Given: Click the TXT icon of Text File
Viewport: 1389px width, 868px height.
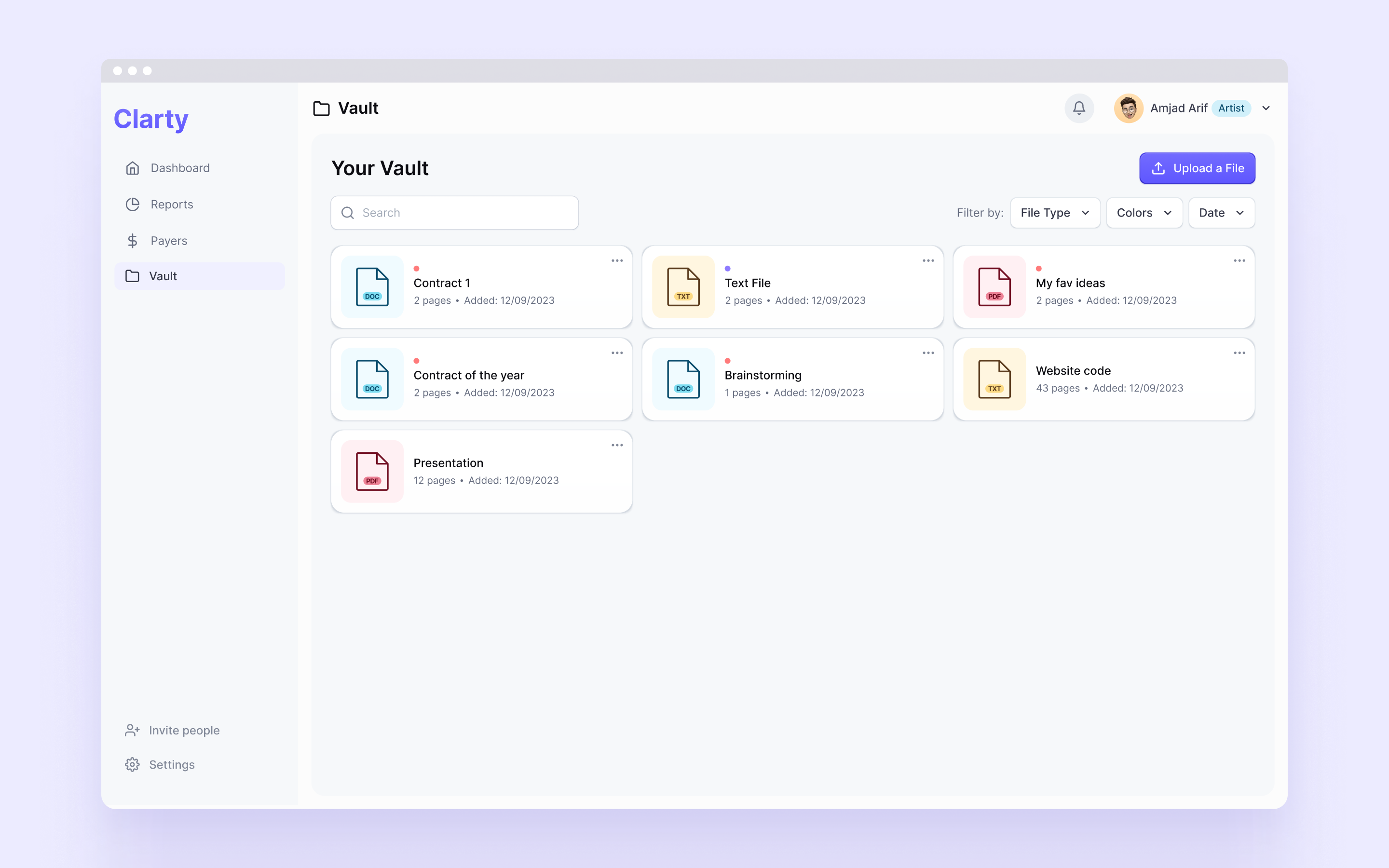Looking at the screenshot, I should [x=683, y=287].
